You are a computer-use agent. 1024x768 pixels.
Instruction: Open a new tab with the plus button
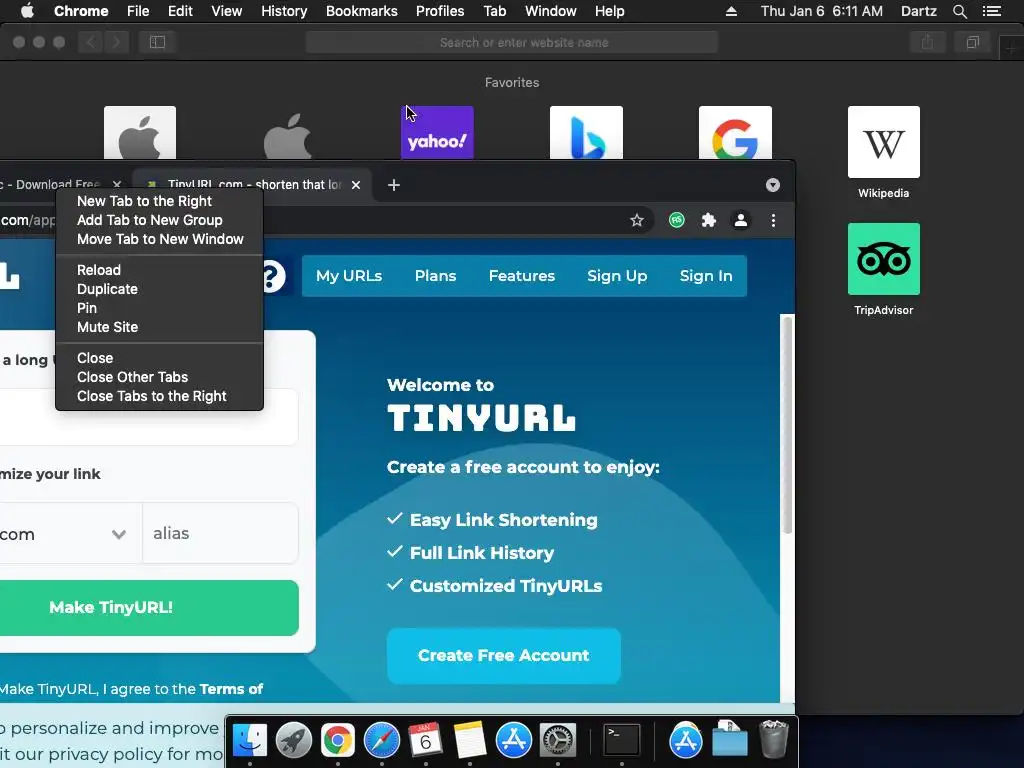[x=393, y=185]
